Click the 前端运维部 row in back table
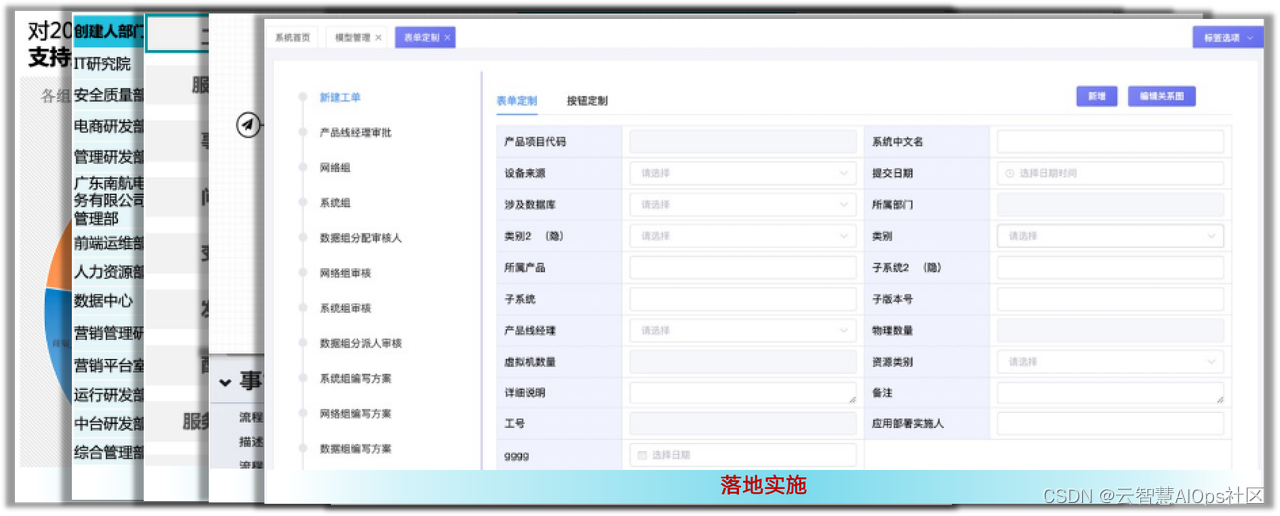 tap(109, 243)
